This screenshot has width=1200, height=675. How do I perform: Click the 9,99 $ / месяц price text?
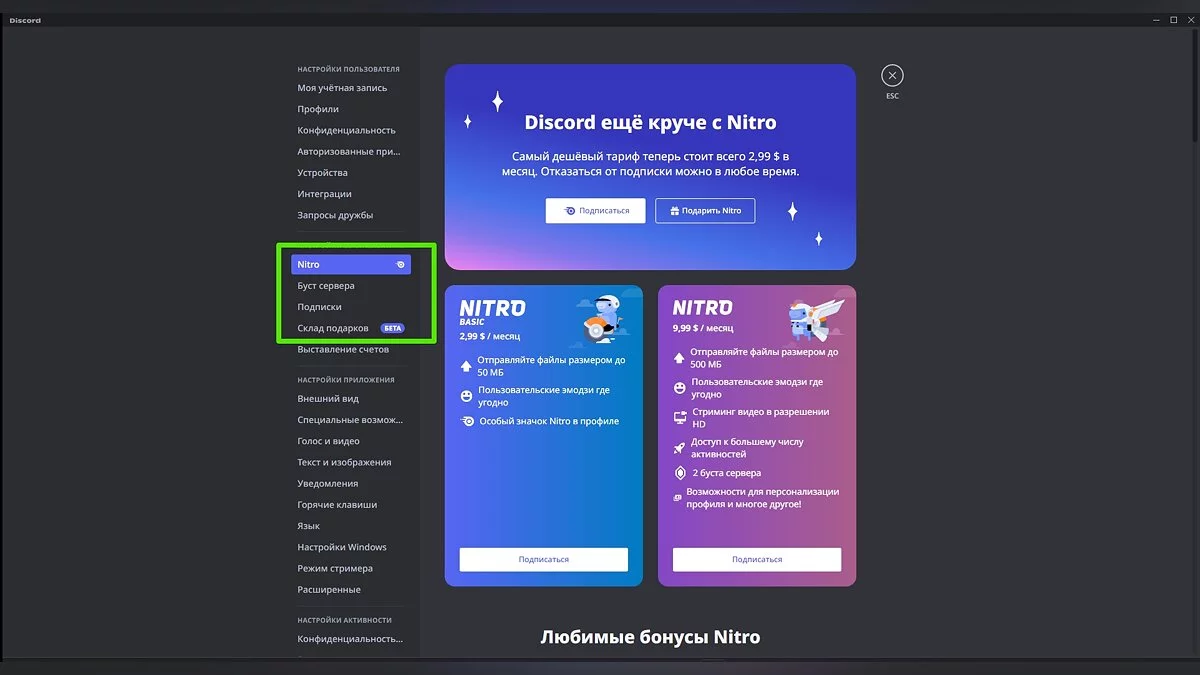703,327
